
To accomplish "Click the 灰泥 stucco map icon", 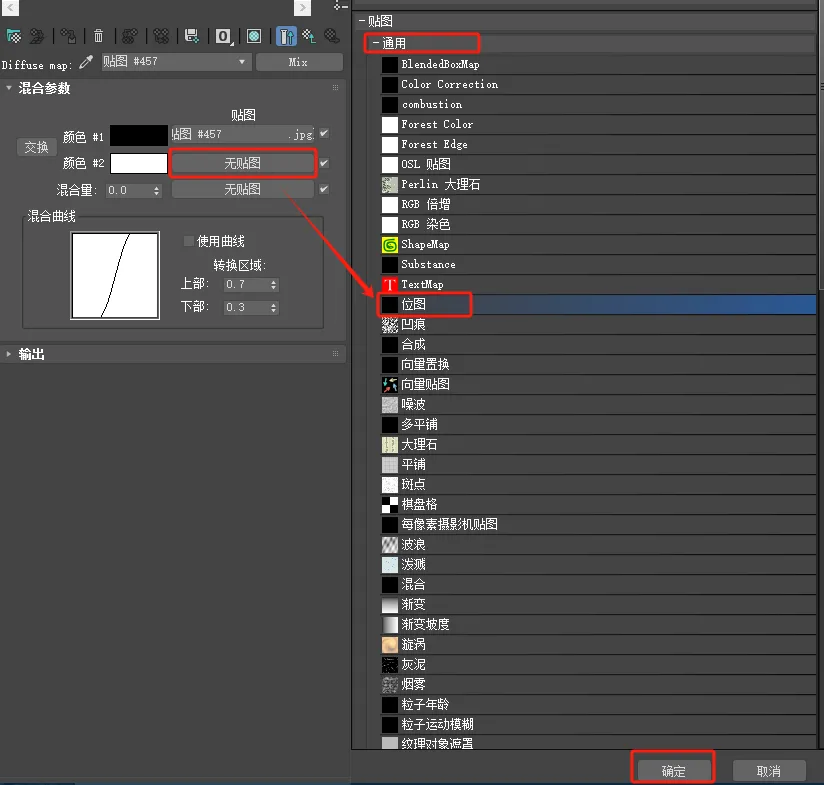I will click(x=389, y=665).
